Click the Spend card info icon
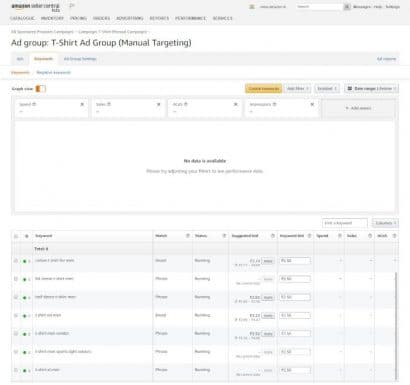This screenshot has width=410, height=385. [x=34, y=104]
